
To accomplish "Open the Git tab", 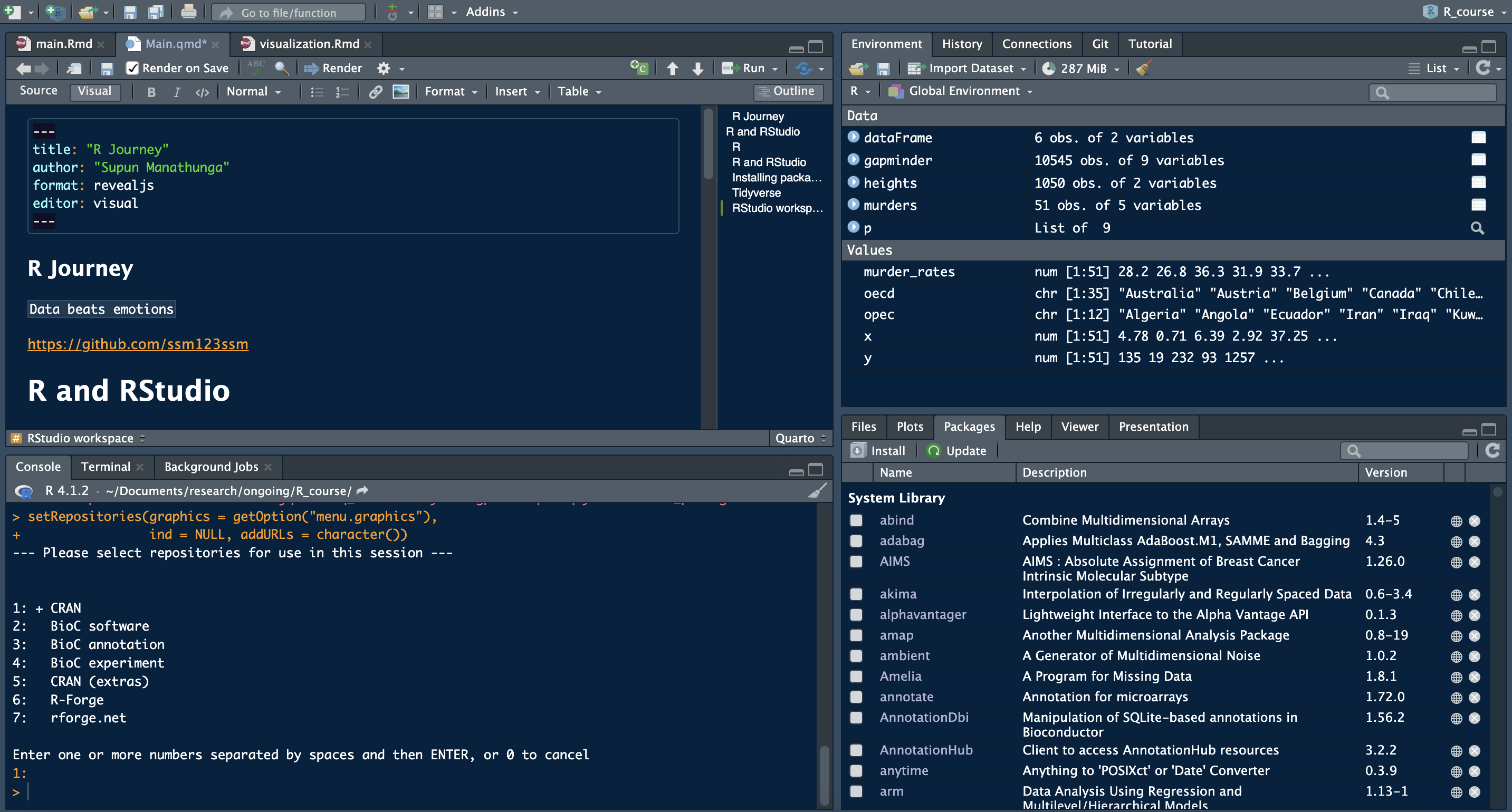I will coord(1100,44).
